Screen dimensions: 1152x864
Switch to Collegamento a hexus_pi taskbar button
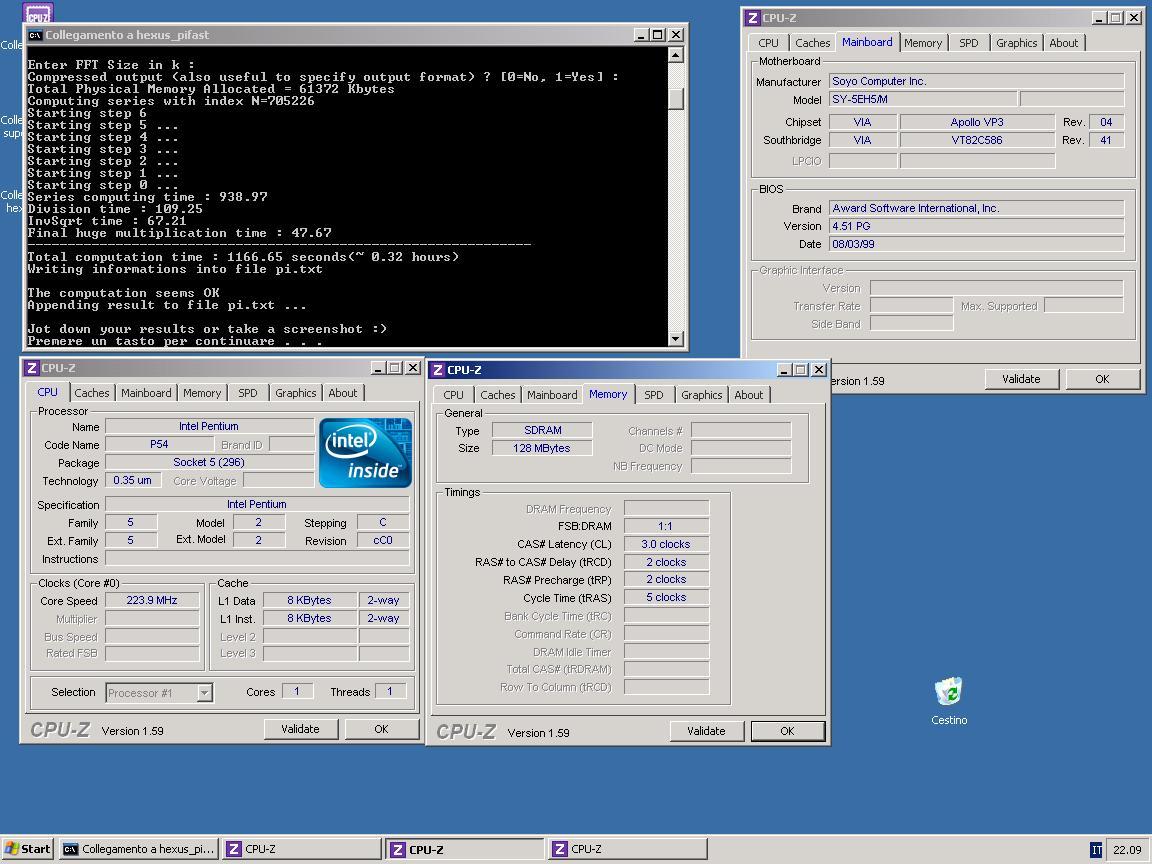point(139,849)
